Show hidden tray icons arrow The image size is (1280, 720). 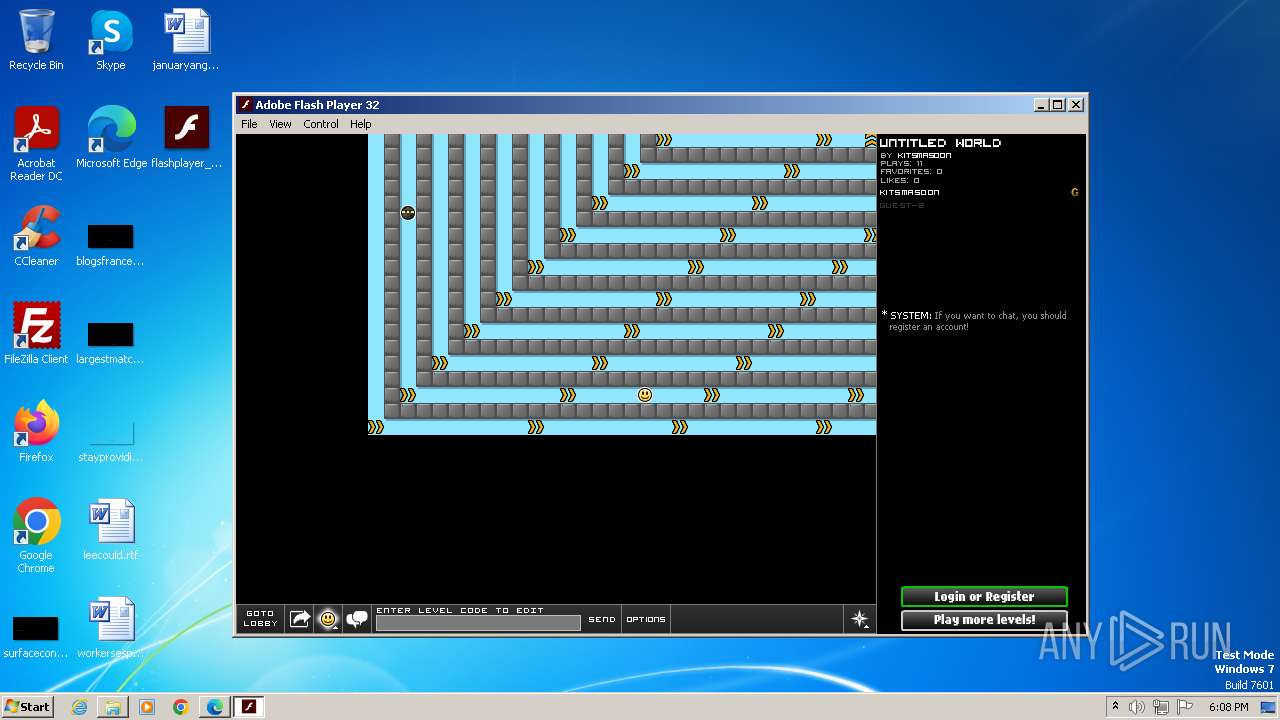coord(1115,707)
